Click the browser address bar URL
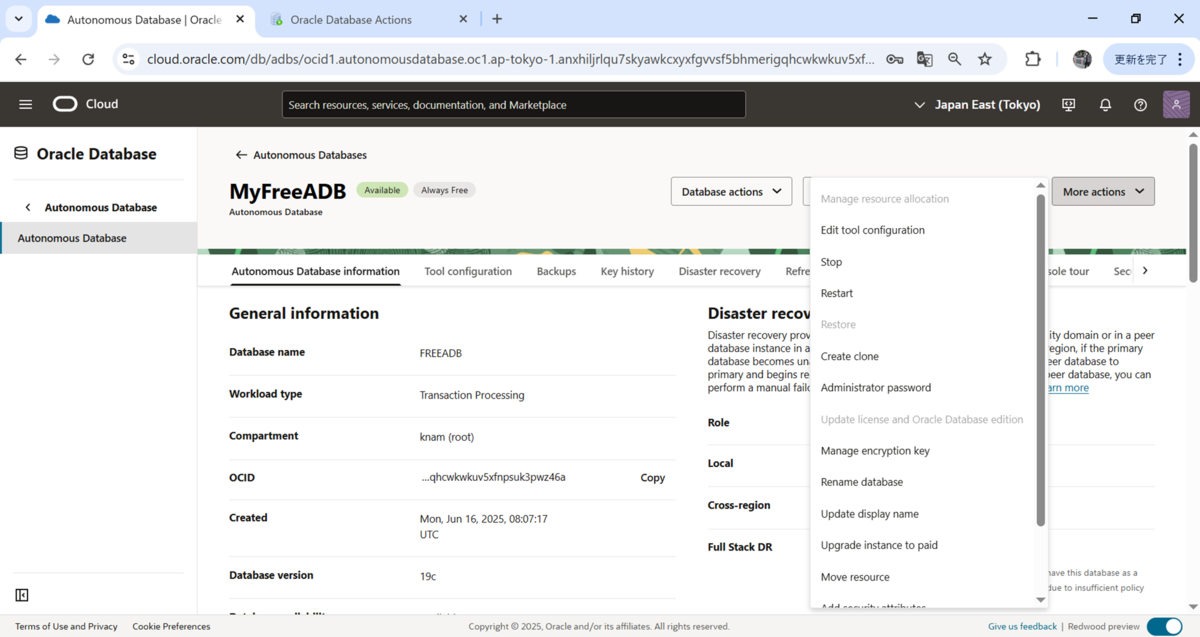 click(510, 59)
